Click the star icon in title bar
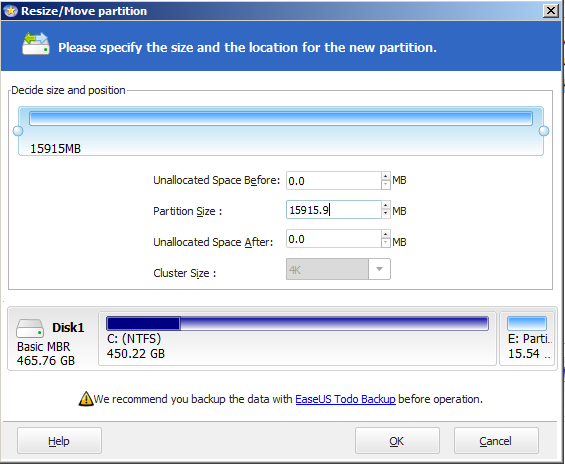This screenshot has width=565, height=465. pos(10,11)
